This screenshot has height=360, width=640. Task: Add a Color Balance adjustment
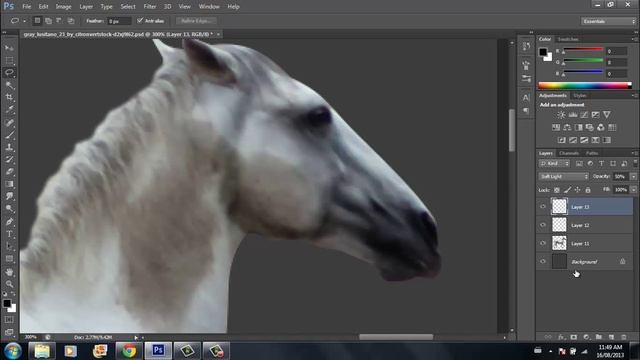tap(567, 127)
